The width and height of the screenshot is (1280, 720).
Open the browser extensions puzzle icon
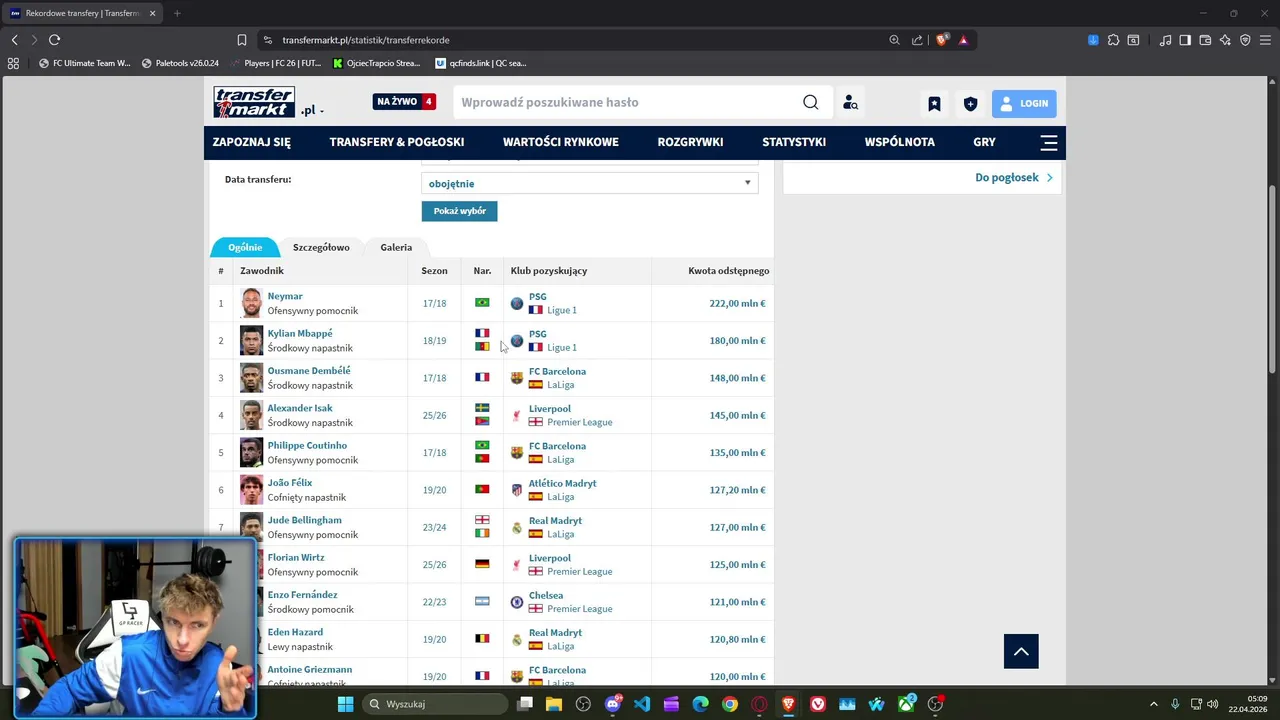click(1112, 40)
